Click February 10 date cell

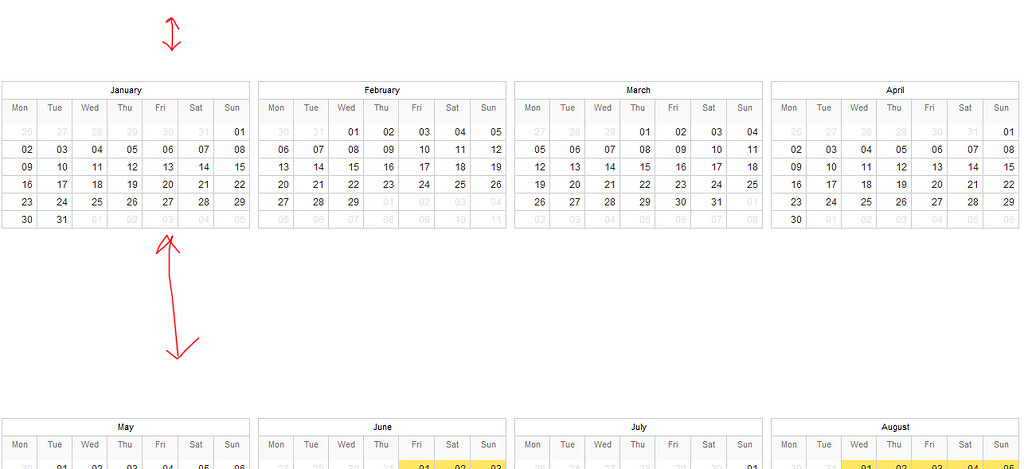417,150
